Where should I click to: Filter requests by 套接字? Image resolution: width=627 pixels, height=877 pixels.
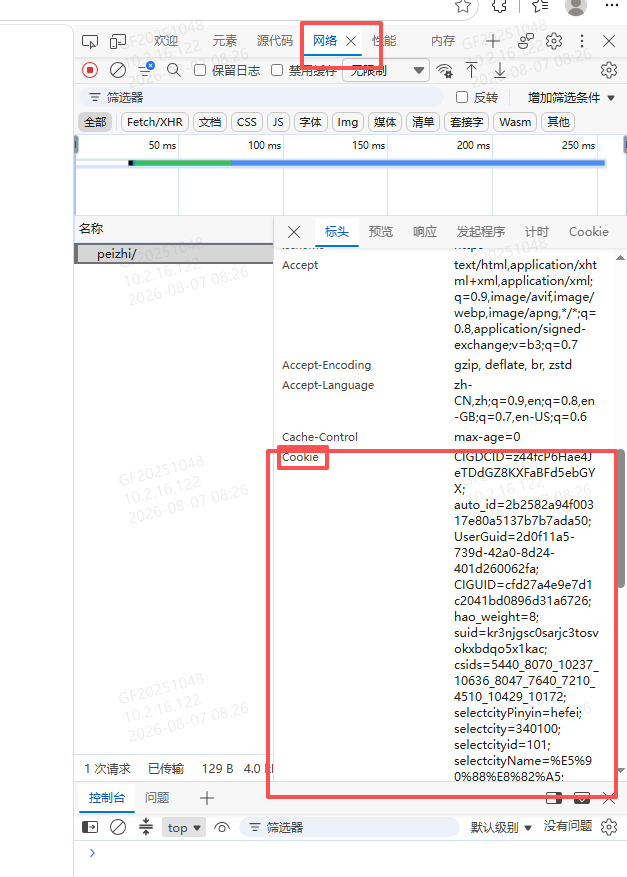point(466,122)
